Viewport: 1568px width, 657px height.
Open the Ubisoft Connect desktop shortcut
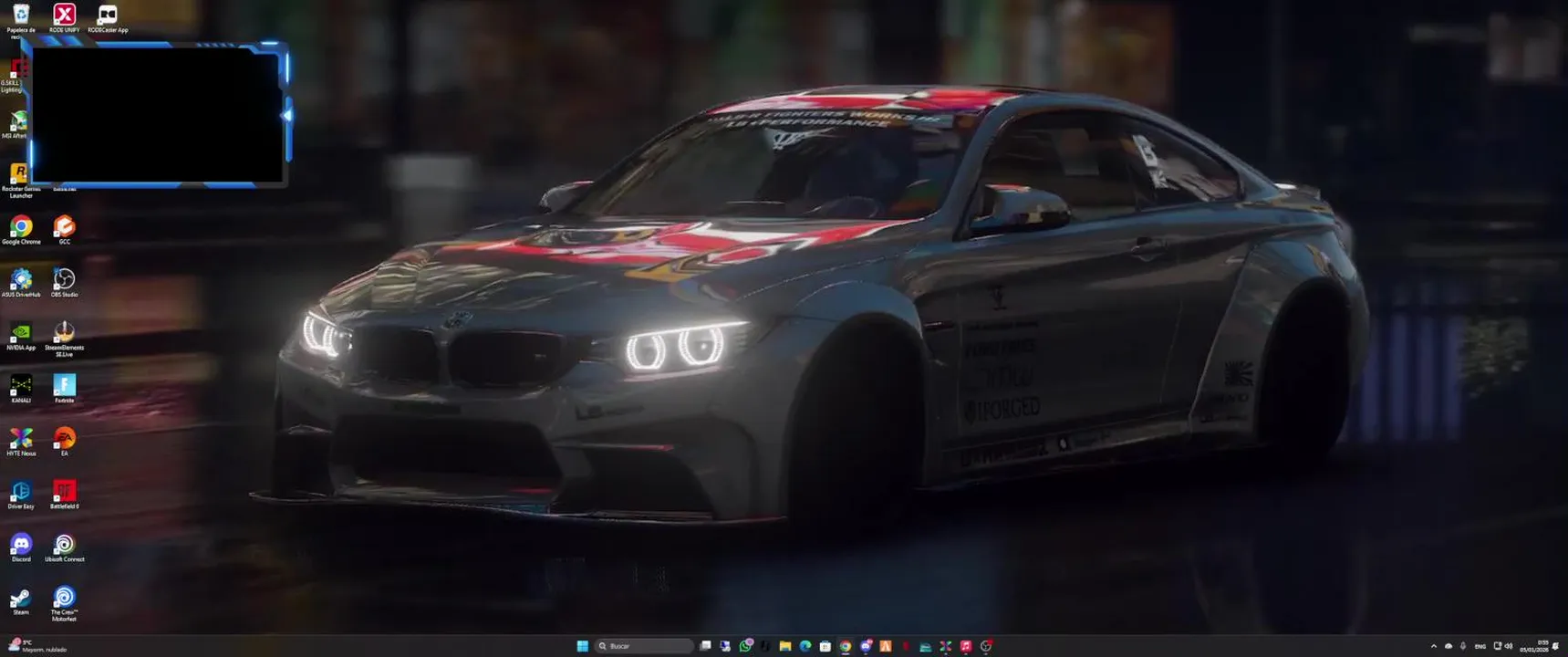pyautogui.click(x=64, y=547)
